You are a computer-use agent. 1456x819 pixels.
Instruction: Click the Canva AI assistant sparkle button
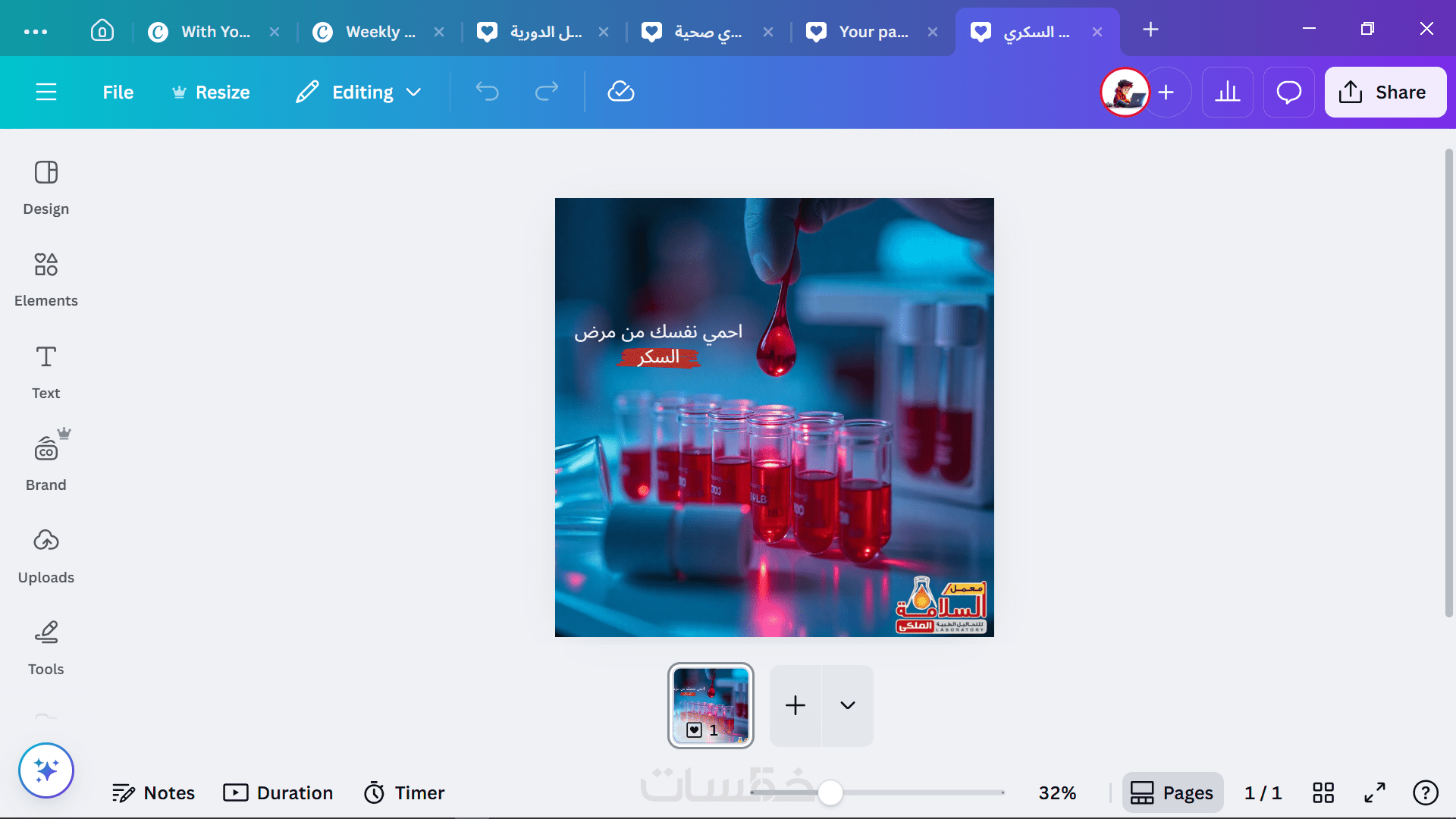[x=46, y=770]
